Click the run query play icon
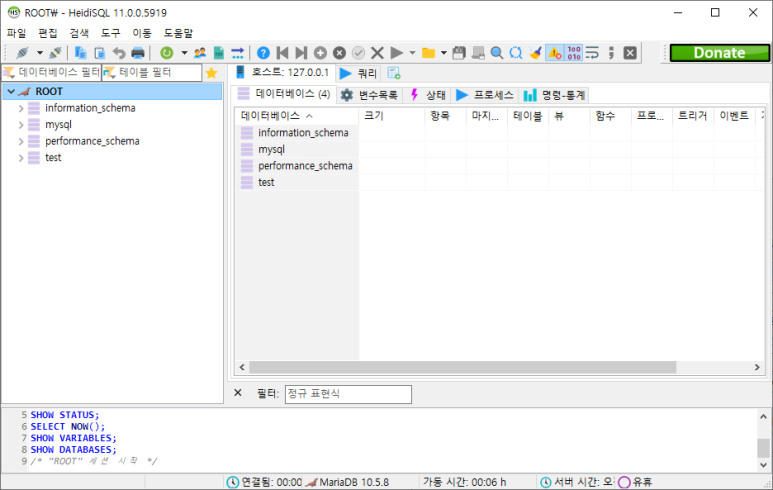Image resolution: width=773 pixels, height=490 pixels. 396,53
